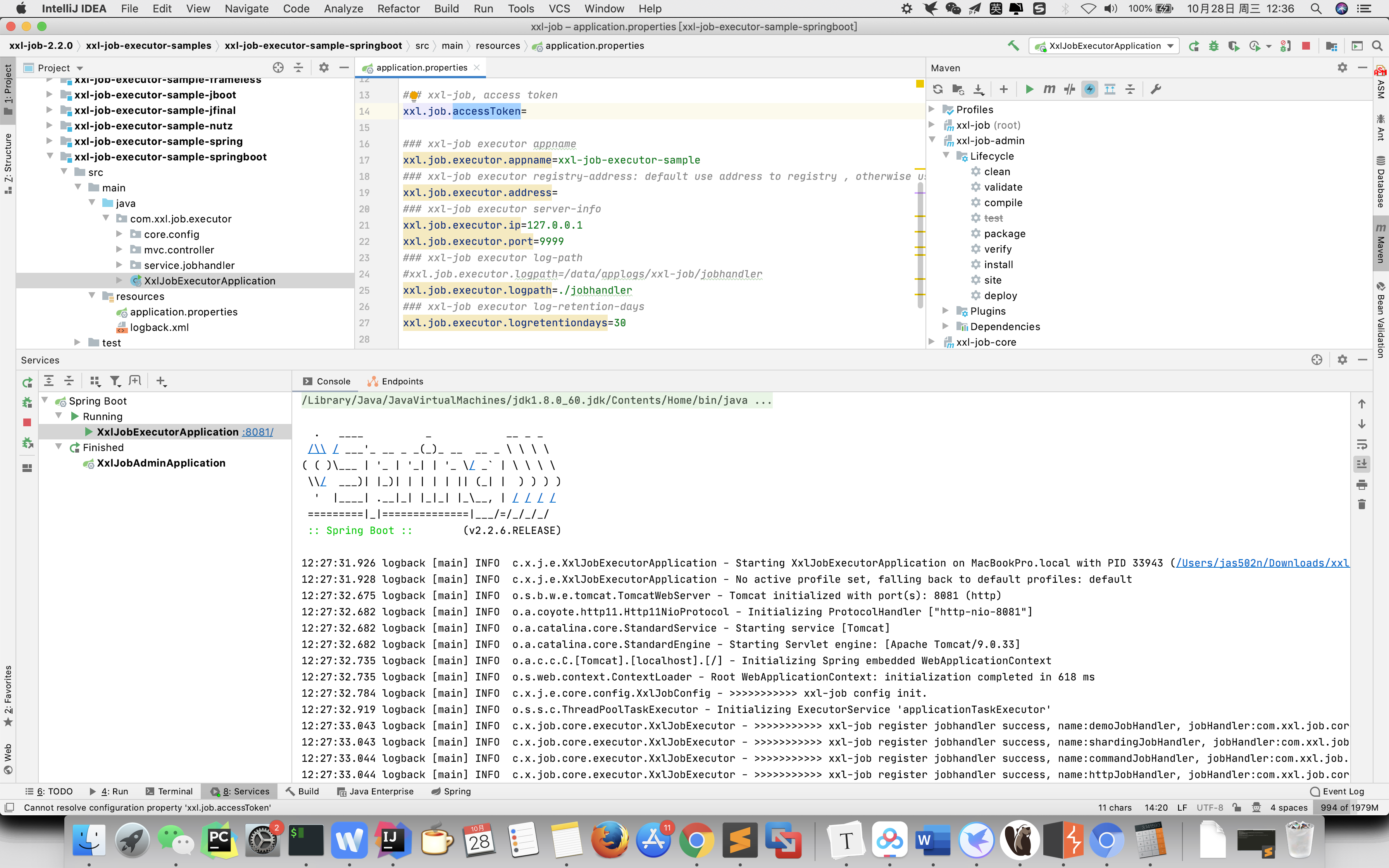Image resolution: width=1389 pixels, height=868 pixels.
Task: Toggle Maven offline mode
Action: pos(1069,89)
